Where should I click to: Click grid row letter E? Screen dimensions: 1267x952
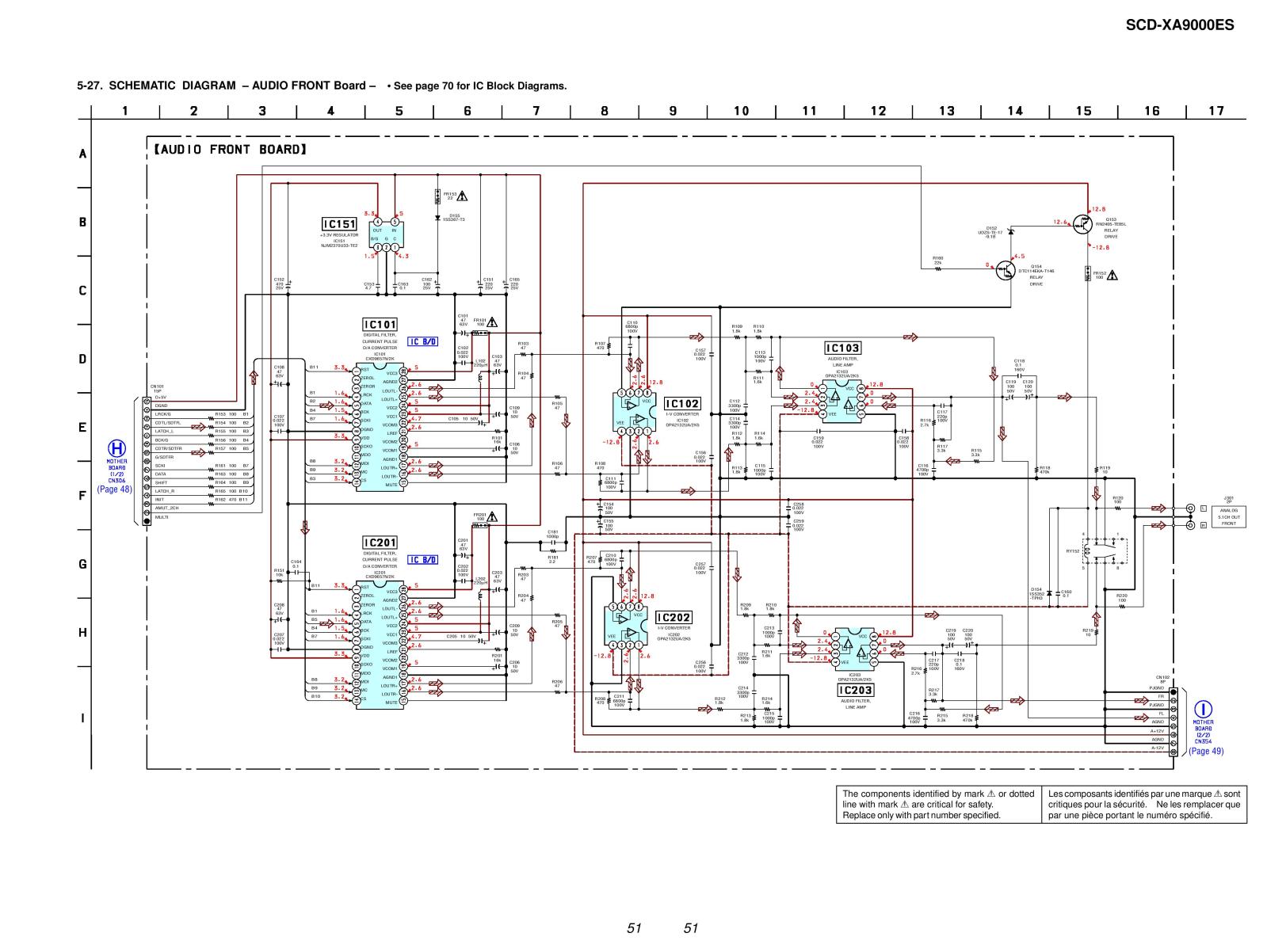click(82, 428)
